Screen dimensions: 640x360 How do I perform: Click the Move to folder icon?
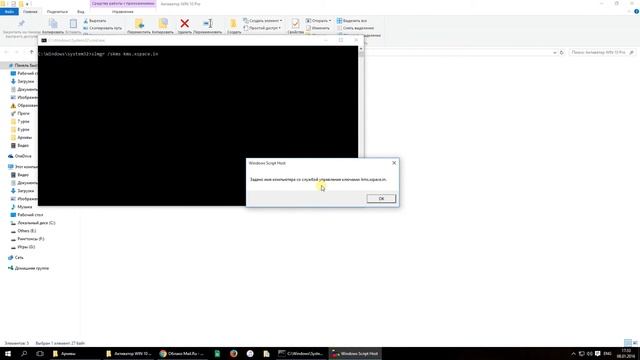(139, 24)
